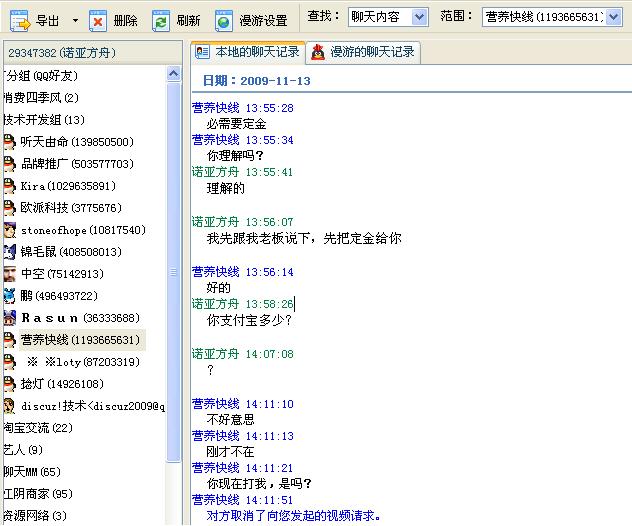The width and height of the screenshot is (632, 526).
Task: Select contact 营养快线 (1193665631)
Action: [80, 340]
